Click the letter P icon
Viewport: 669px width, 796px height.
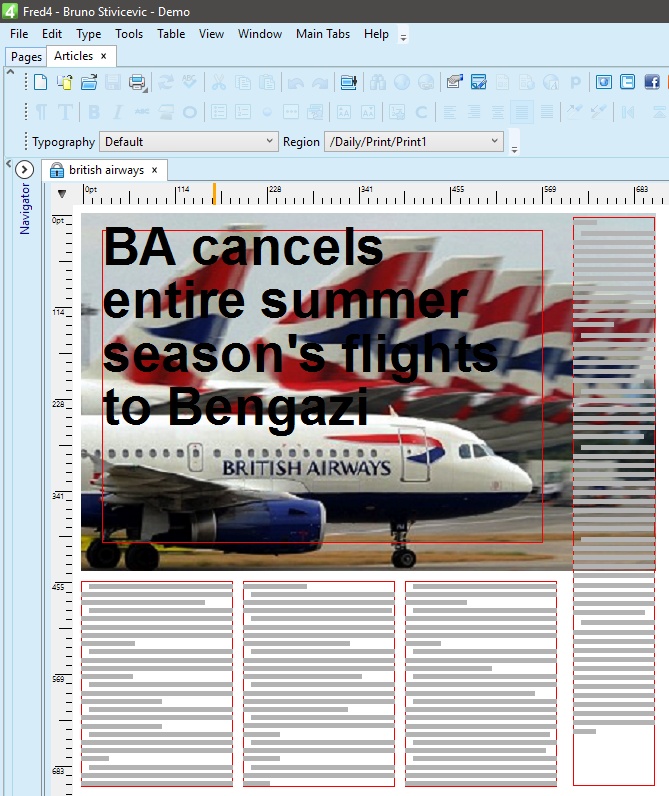575,82
